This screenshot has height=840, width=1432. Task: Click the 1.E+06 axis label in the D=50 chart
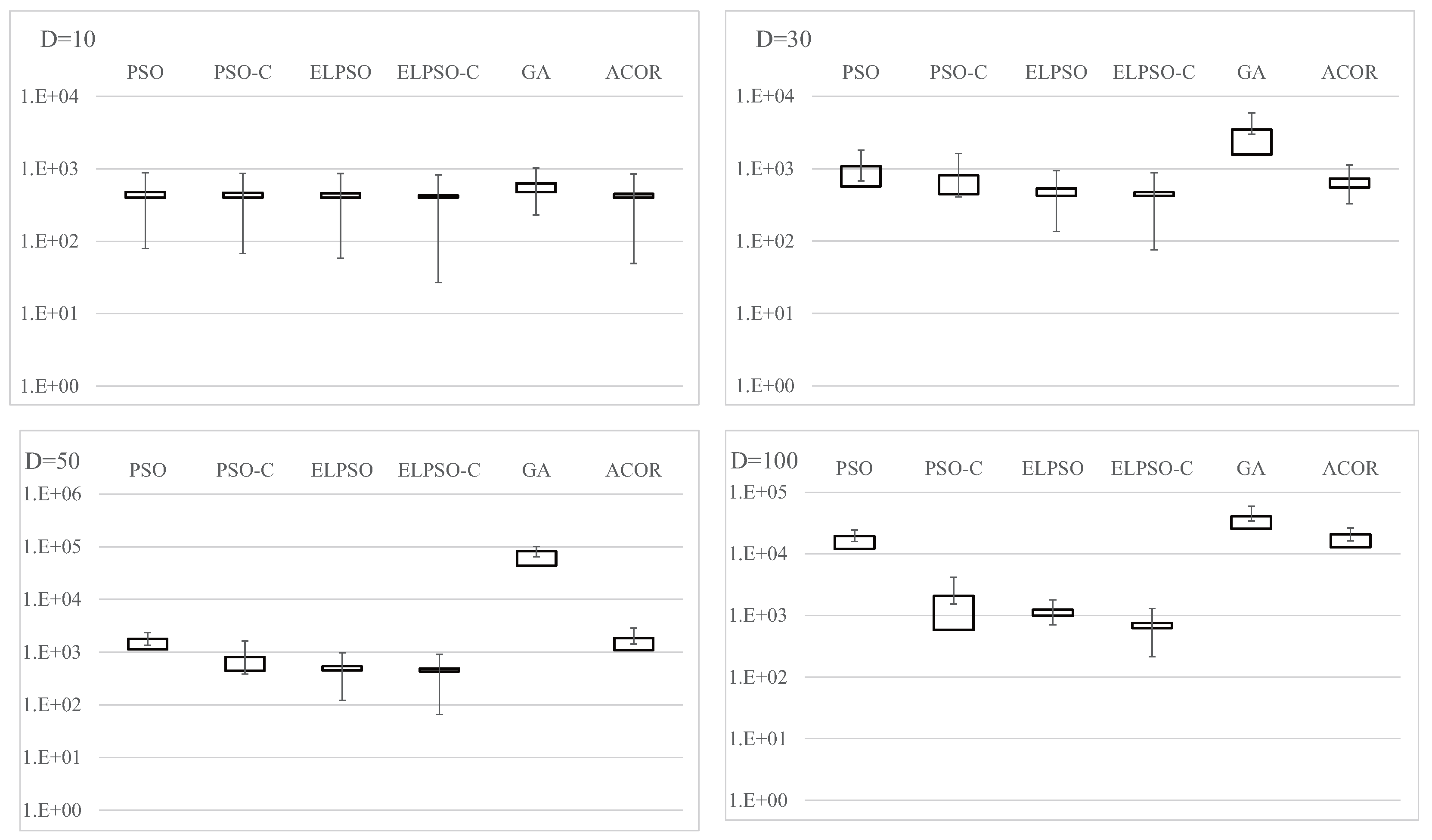(52, 494)
